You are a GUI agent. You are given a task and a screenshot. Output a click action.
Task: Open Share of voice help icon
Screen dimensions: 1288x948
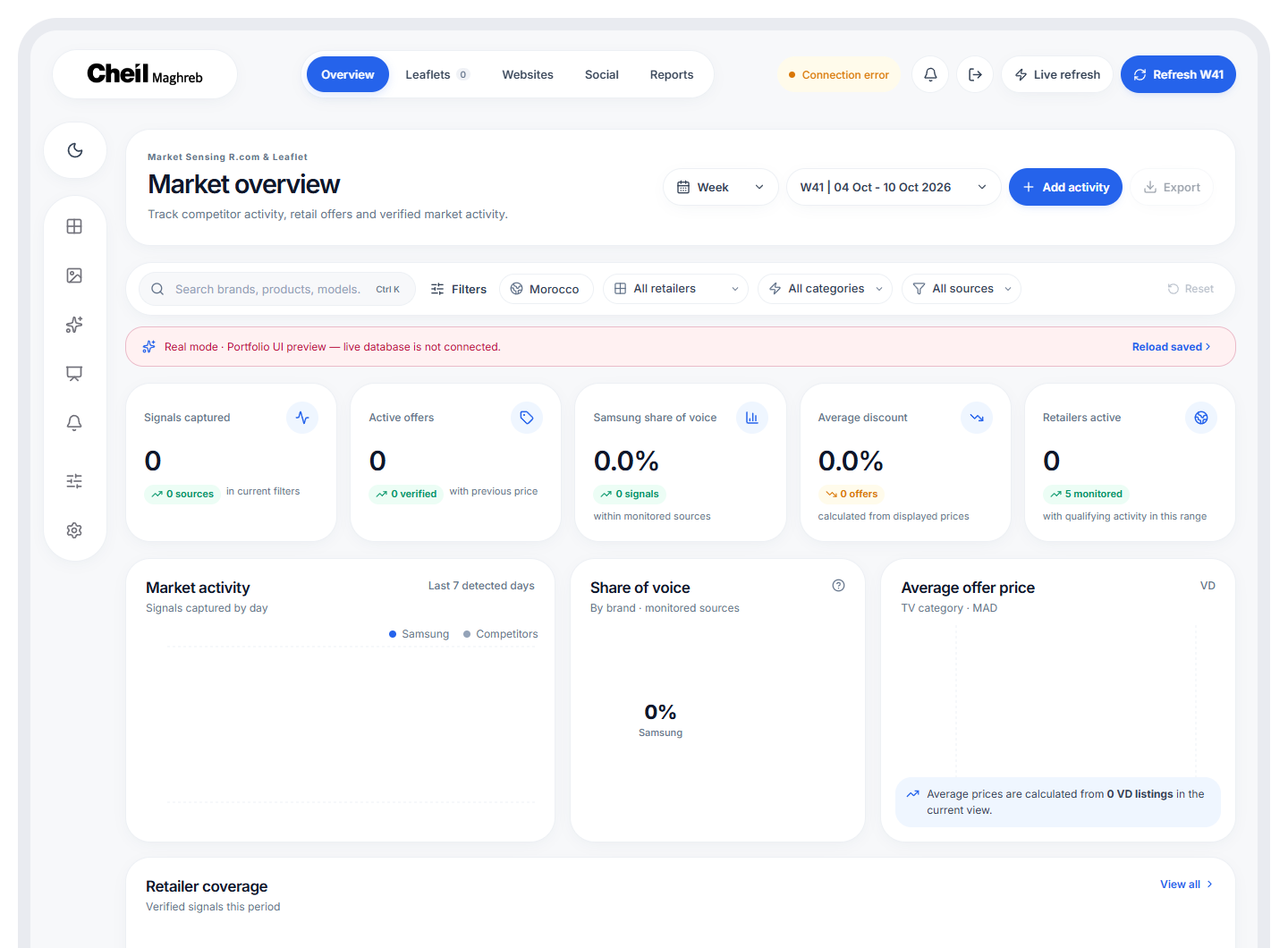pyautogui.click(x=838, y=586)
